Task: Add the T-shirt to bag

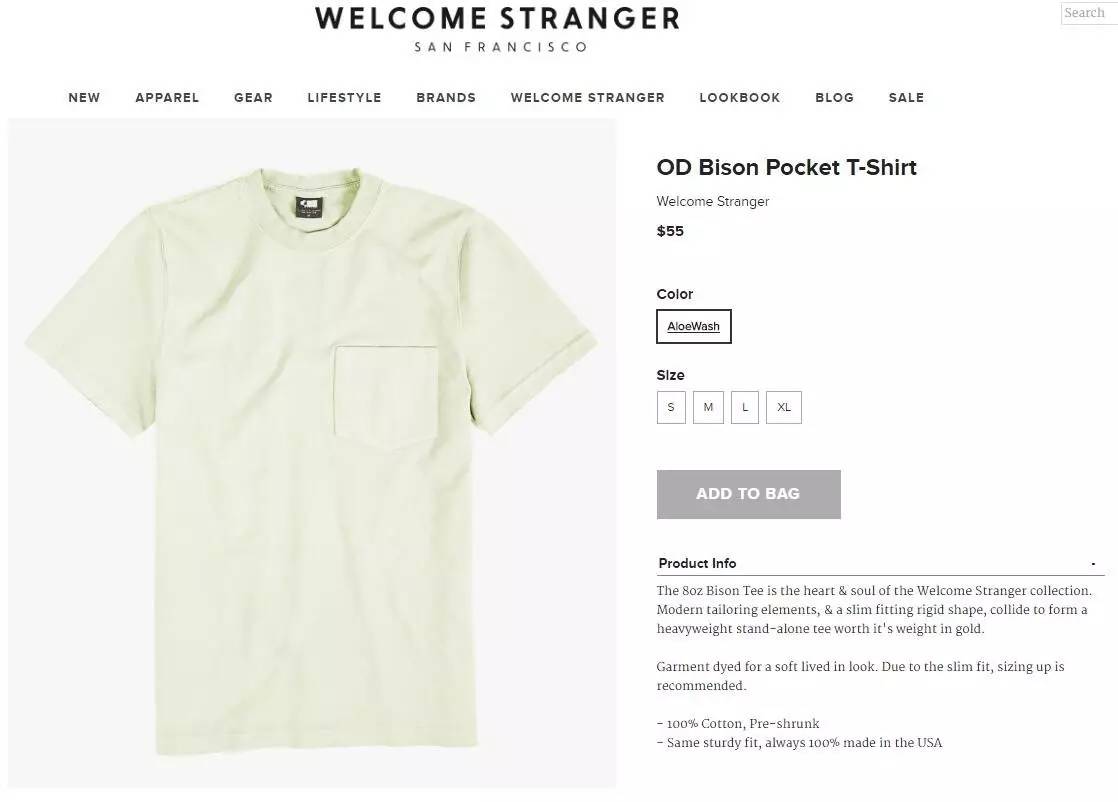Action: 749,494
